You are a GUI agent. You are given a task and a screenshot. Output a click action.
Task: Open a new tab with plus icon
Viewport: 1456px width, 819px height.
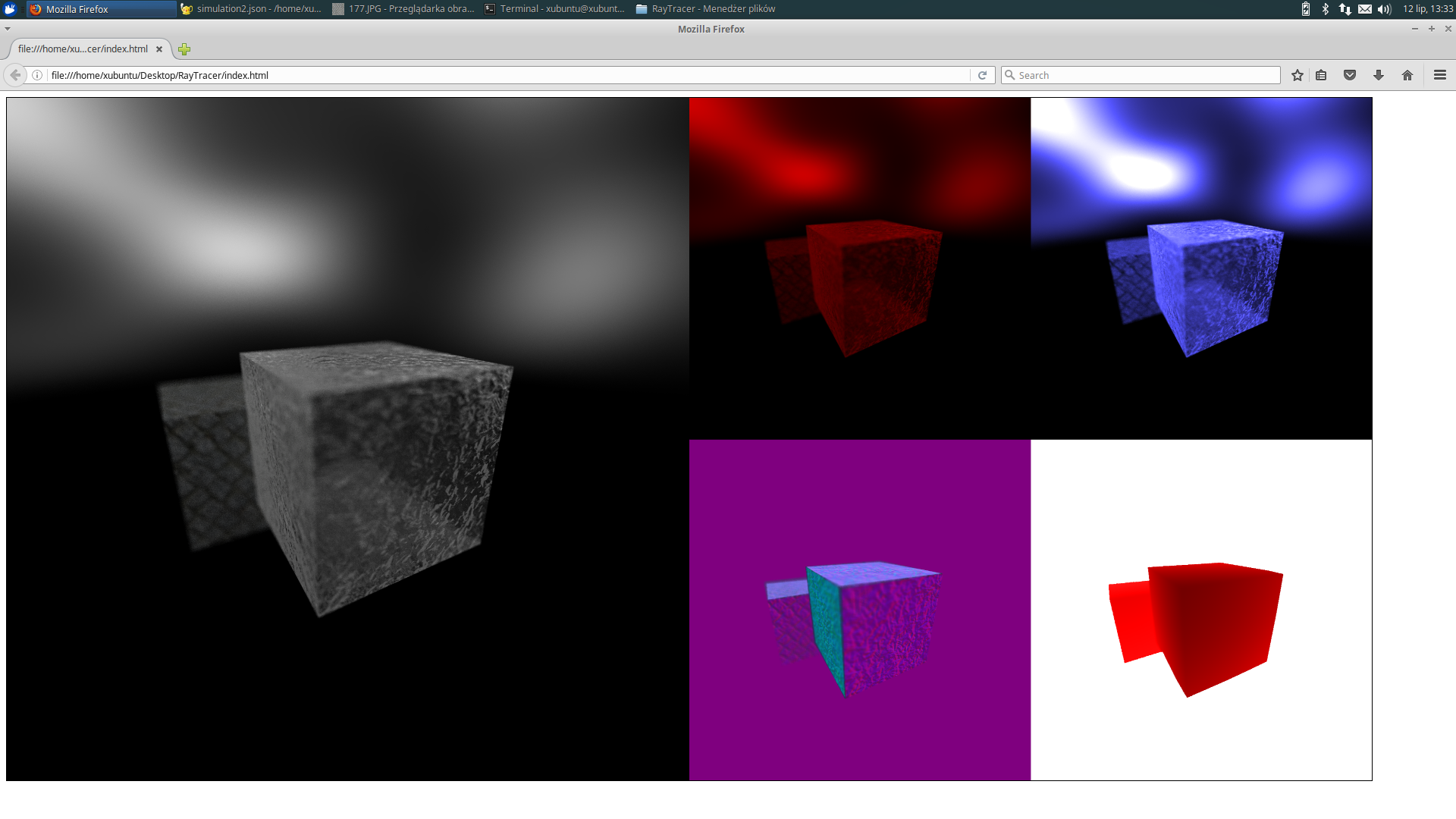pos(184,49)
